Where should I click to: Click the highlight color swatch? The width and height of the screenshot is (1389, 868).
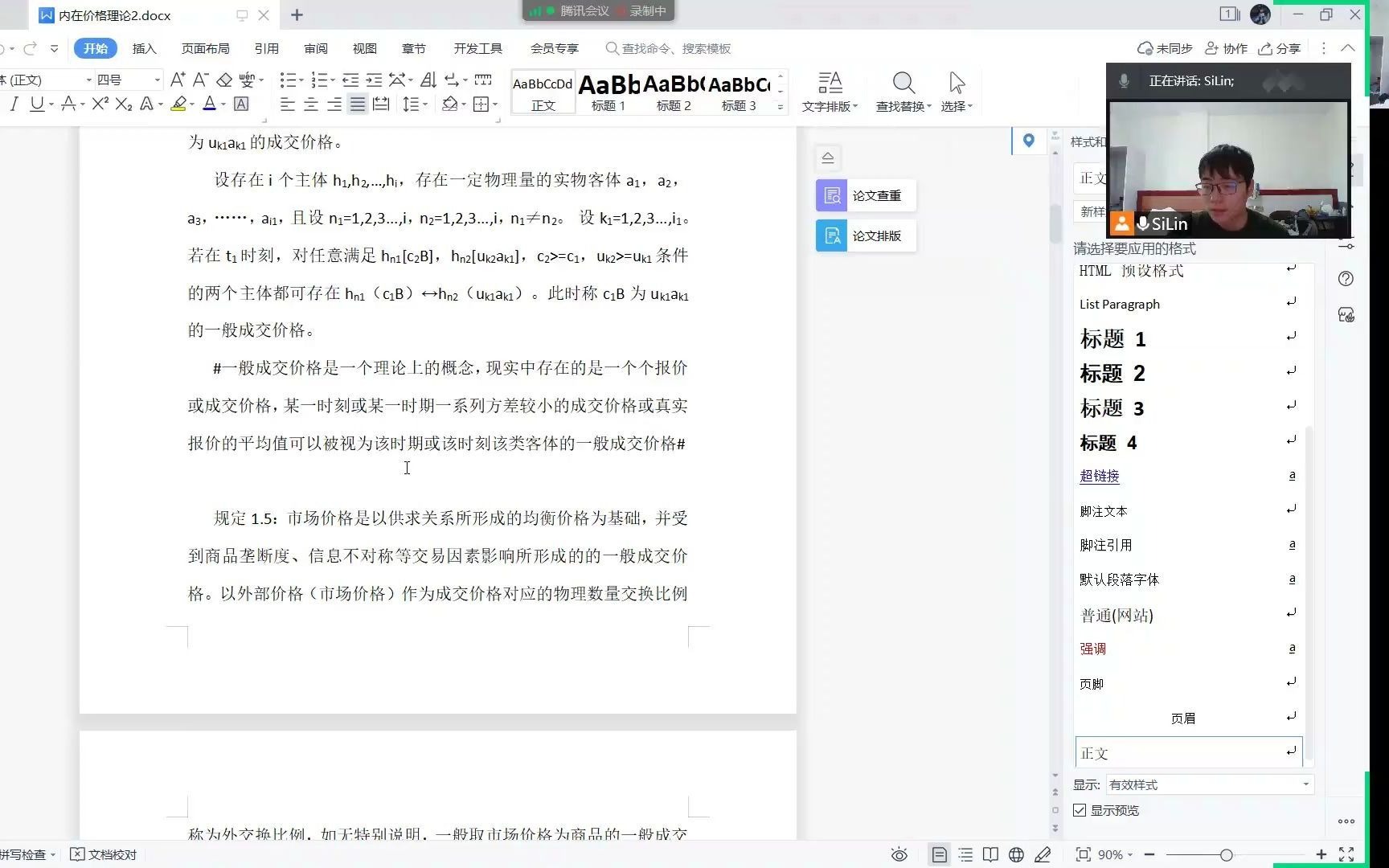pyautogui.click(x=178, y=104)
